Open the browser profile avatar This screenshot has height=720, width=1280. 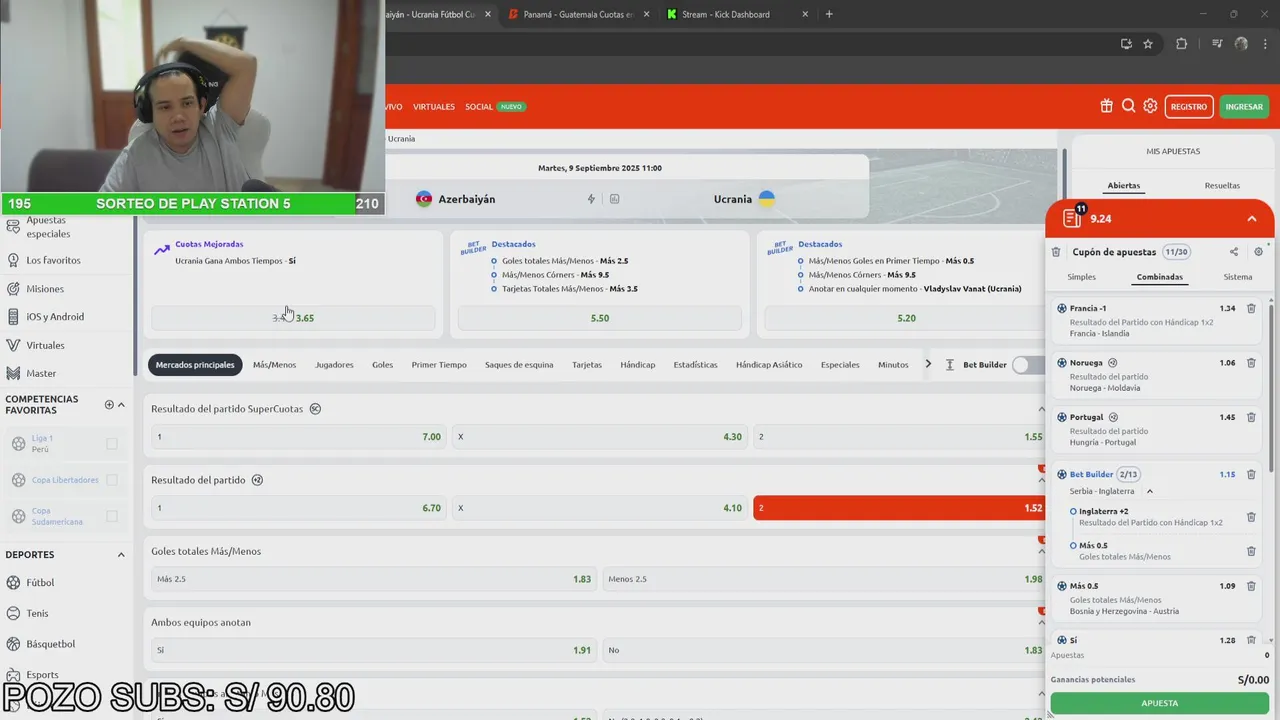pos(1241,44)
